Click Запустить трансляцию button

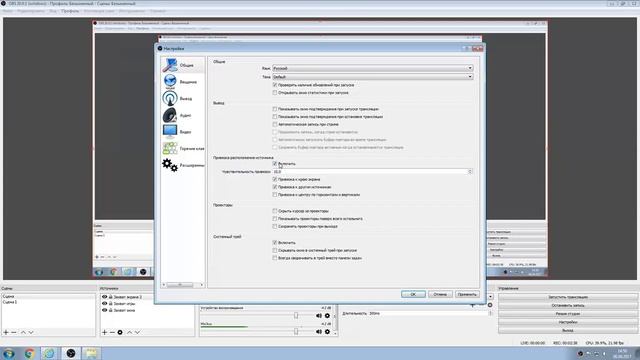(x=568, y=297)
